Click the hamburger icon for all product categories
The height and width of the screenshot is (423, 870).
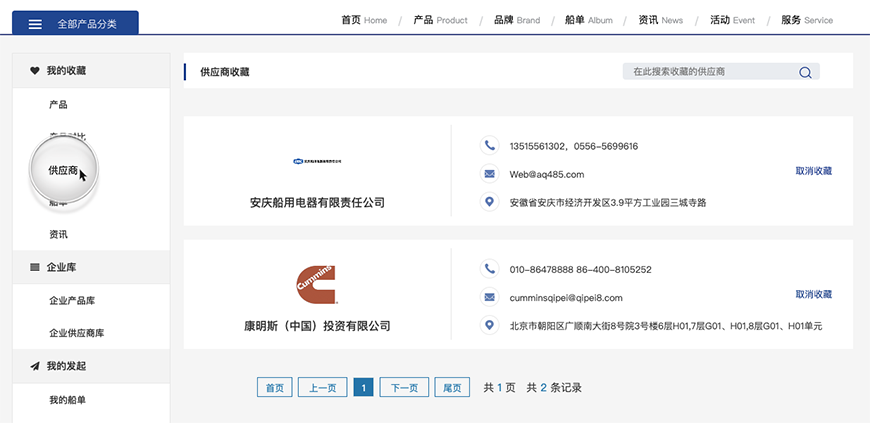tap(35, 23)
